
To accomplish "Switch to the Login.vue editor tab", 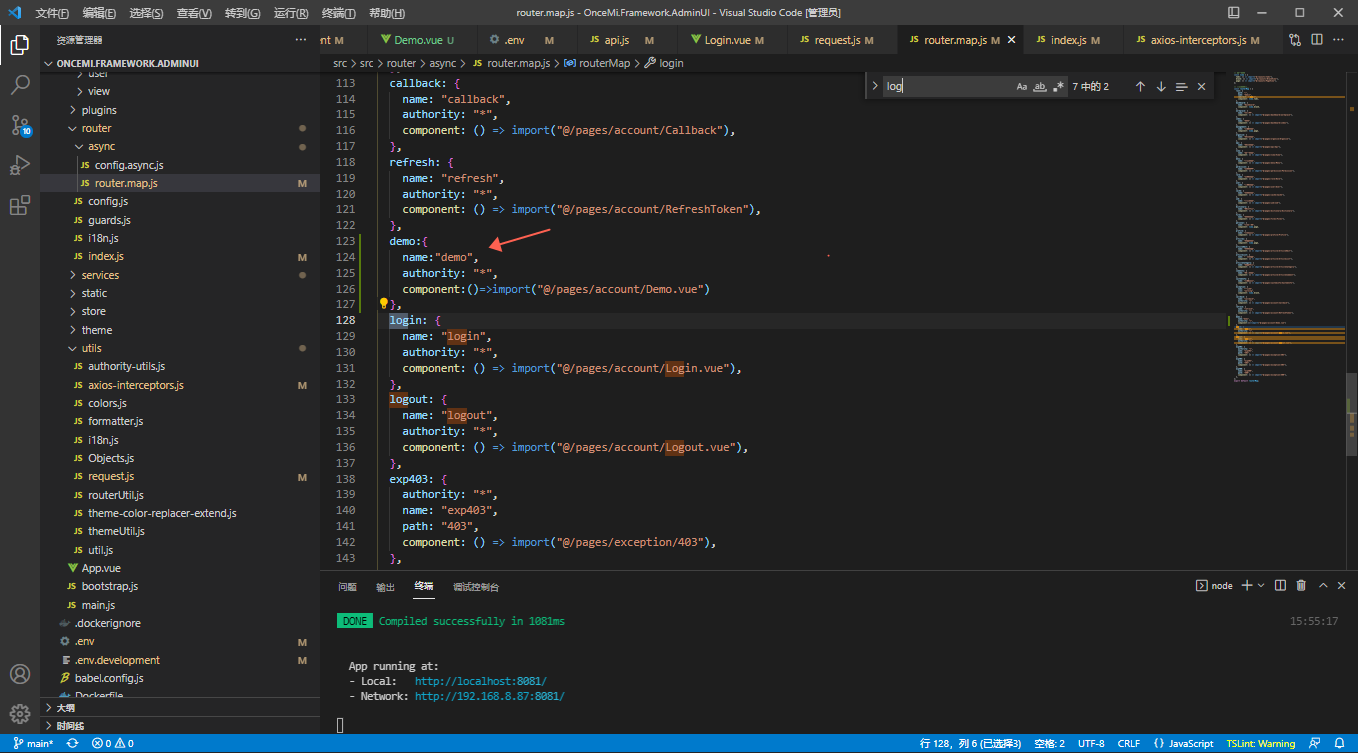I will pos(727,40).
